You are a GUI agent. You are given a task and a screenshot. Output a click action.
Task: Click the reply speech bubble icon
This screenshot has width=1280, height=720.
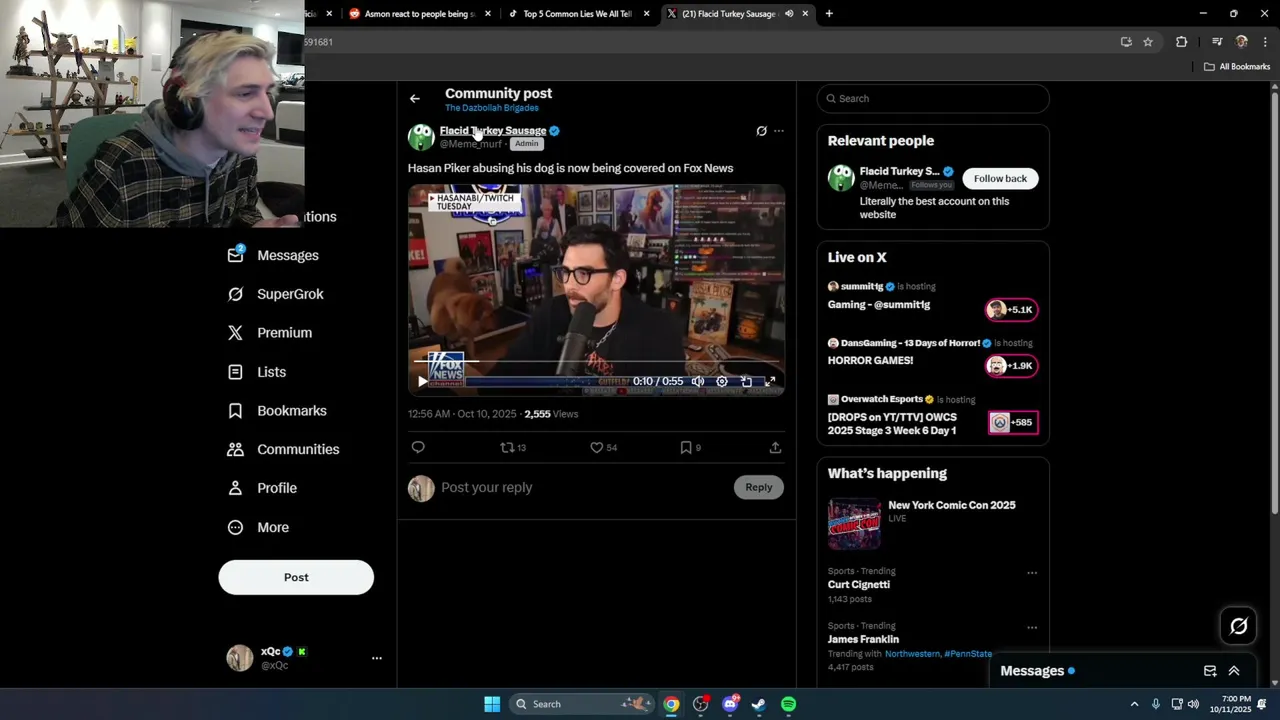tap(418, 447)
